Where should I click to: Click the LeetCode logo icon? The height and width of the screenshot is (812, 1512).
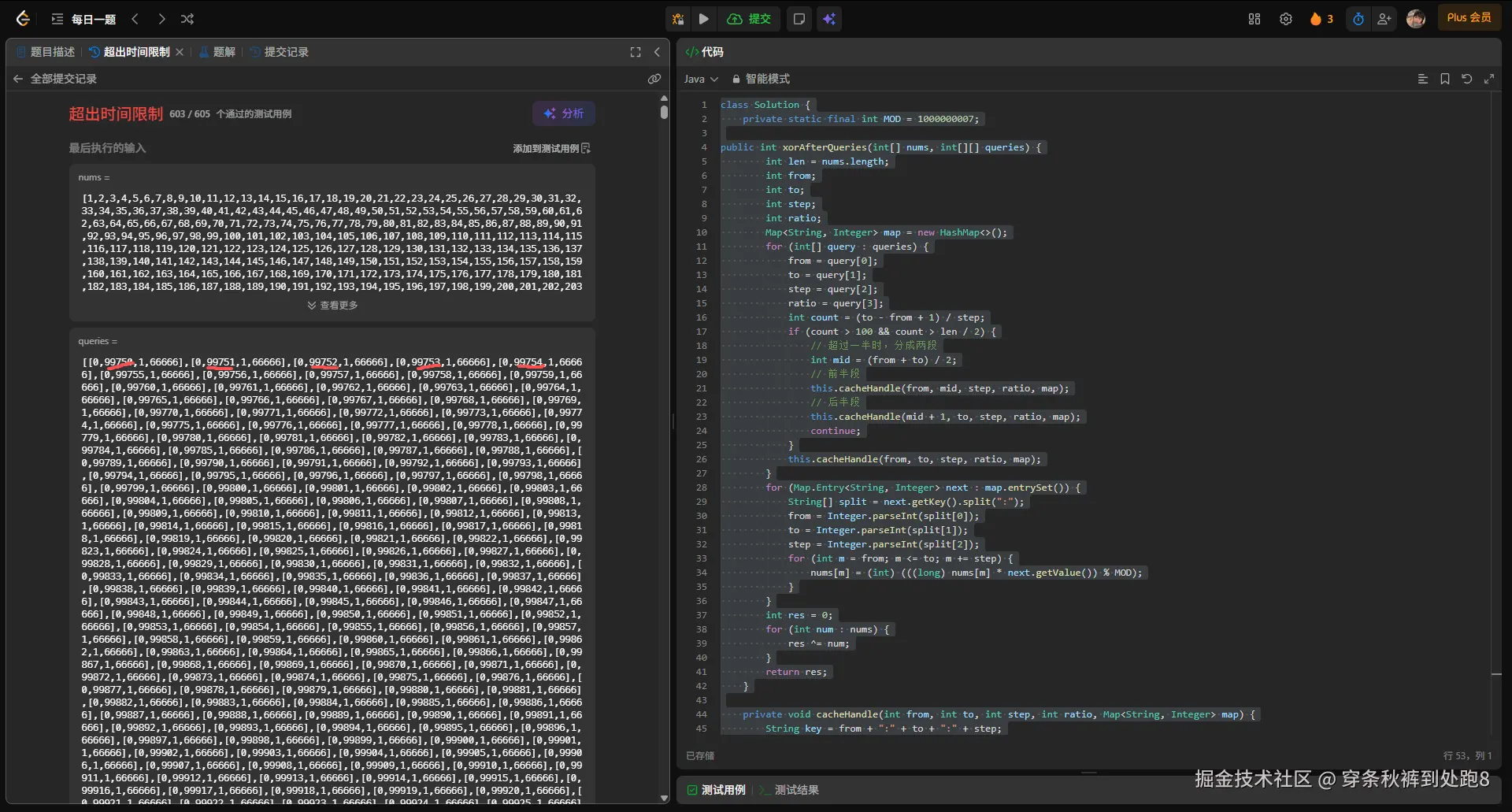pos(23,18)
